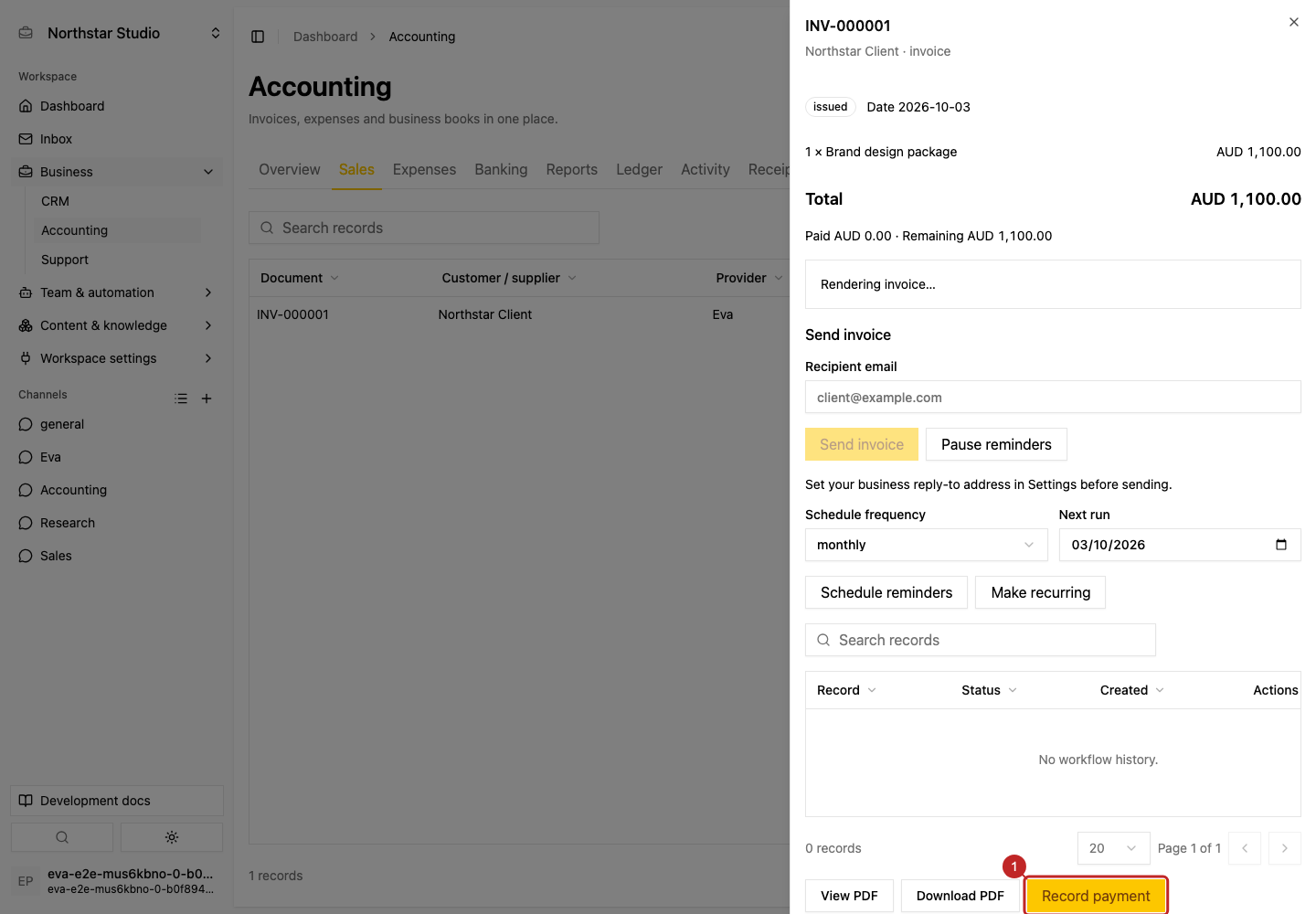Click the channel list view icon
Image resolution: width=1316 pixels, height=914 pixels.
tap(181, 399)
